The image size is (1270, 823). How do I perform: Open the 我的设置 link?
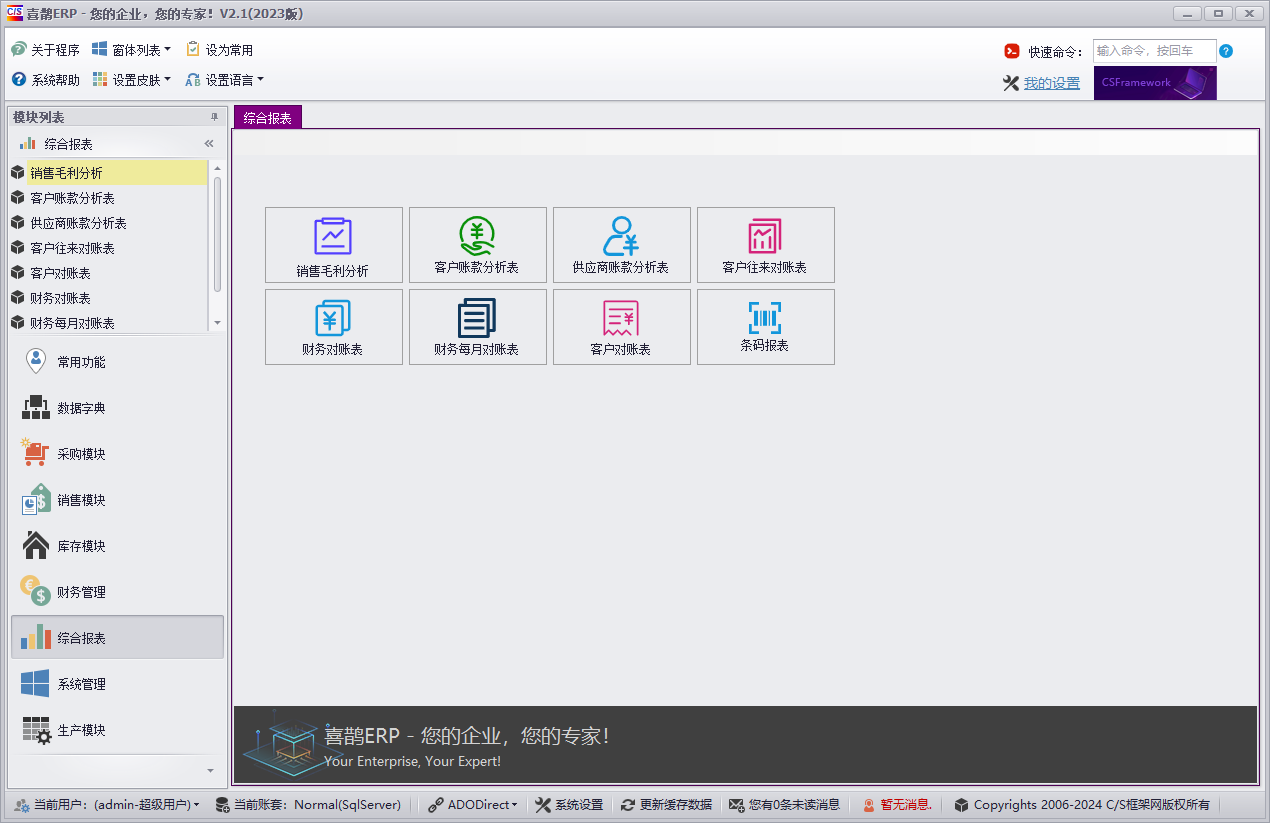click(1052, 83)
